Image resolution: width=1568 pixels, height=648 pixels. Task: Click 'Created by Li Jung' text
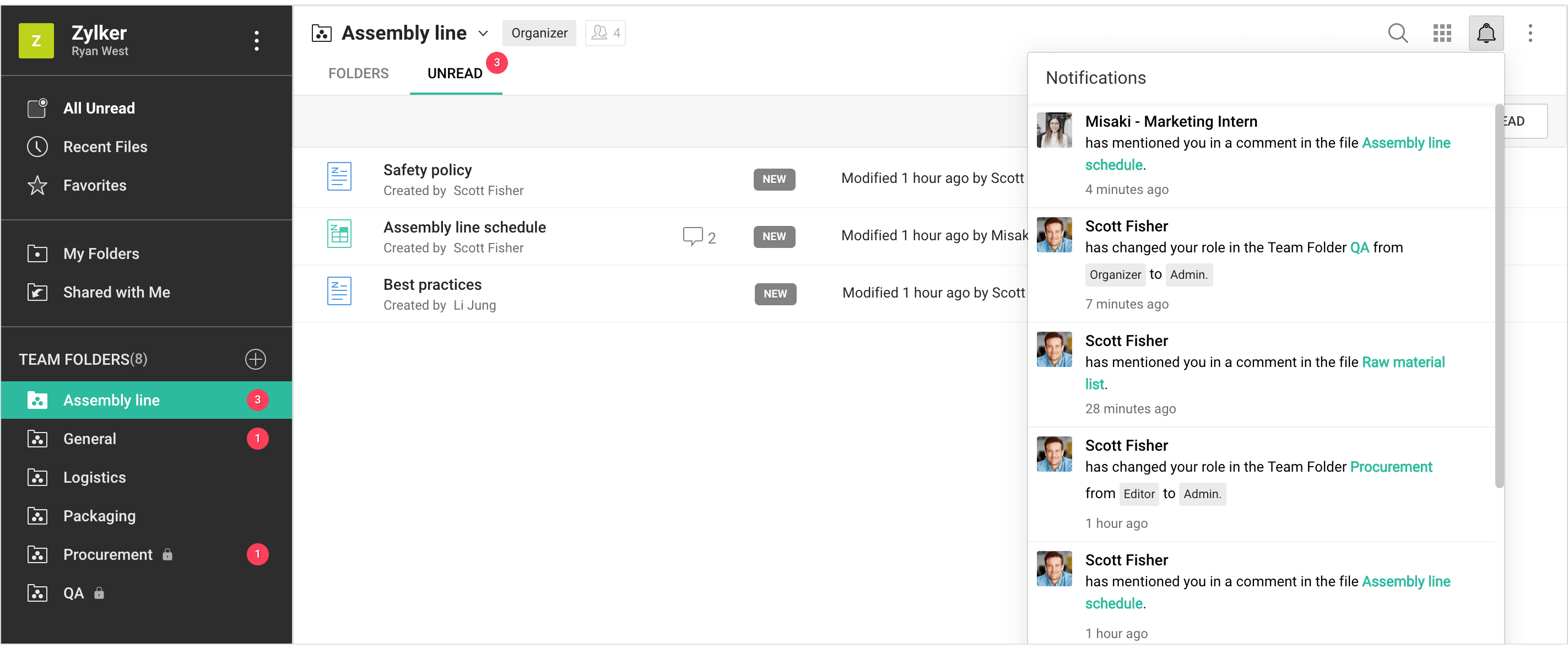440,305
